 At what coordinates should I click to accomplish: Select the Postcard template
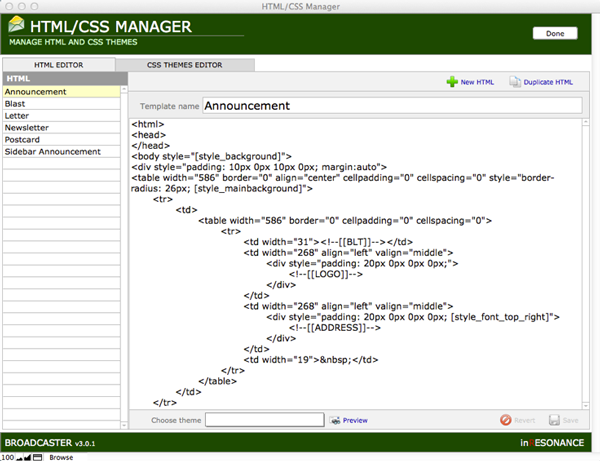coord(24,140)
